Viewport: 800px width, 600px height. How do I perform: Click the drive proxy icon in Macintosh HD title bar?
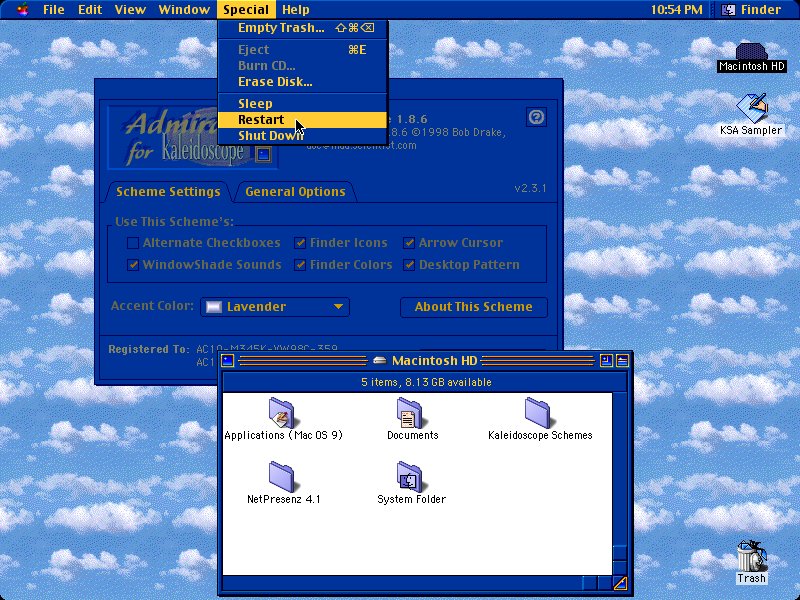click(x=380, y=361)
